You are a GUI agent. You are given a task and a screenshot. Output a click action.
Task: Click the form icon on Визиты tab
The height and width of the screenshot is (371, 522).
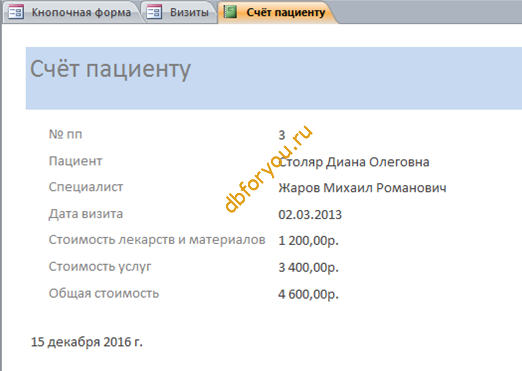(154, 12)
